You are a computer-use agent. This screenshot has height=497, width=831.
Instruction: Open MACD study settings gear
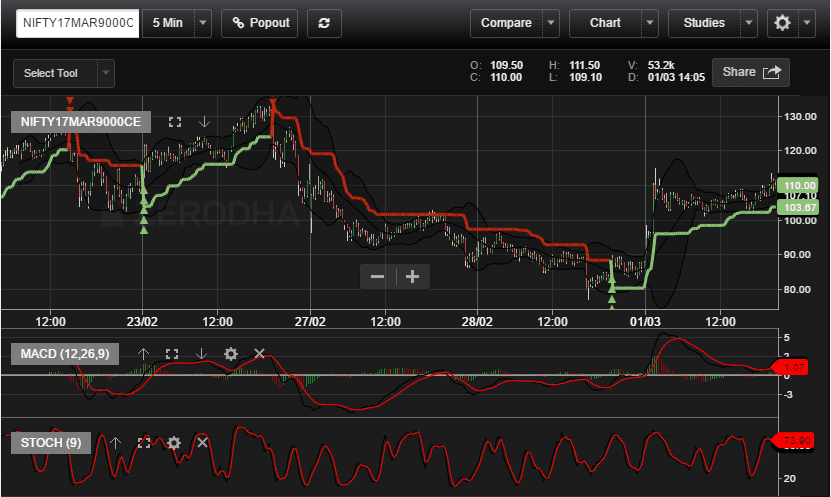231,354
